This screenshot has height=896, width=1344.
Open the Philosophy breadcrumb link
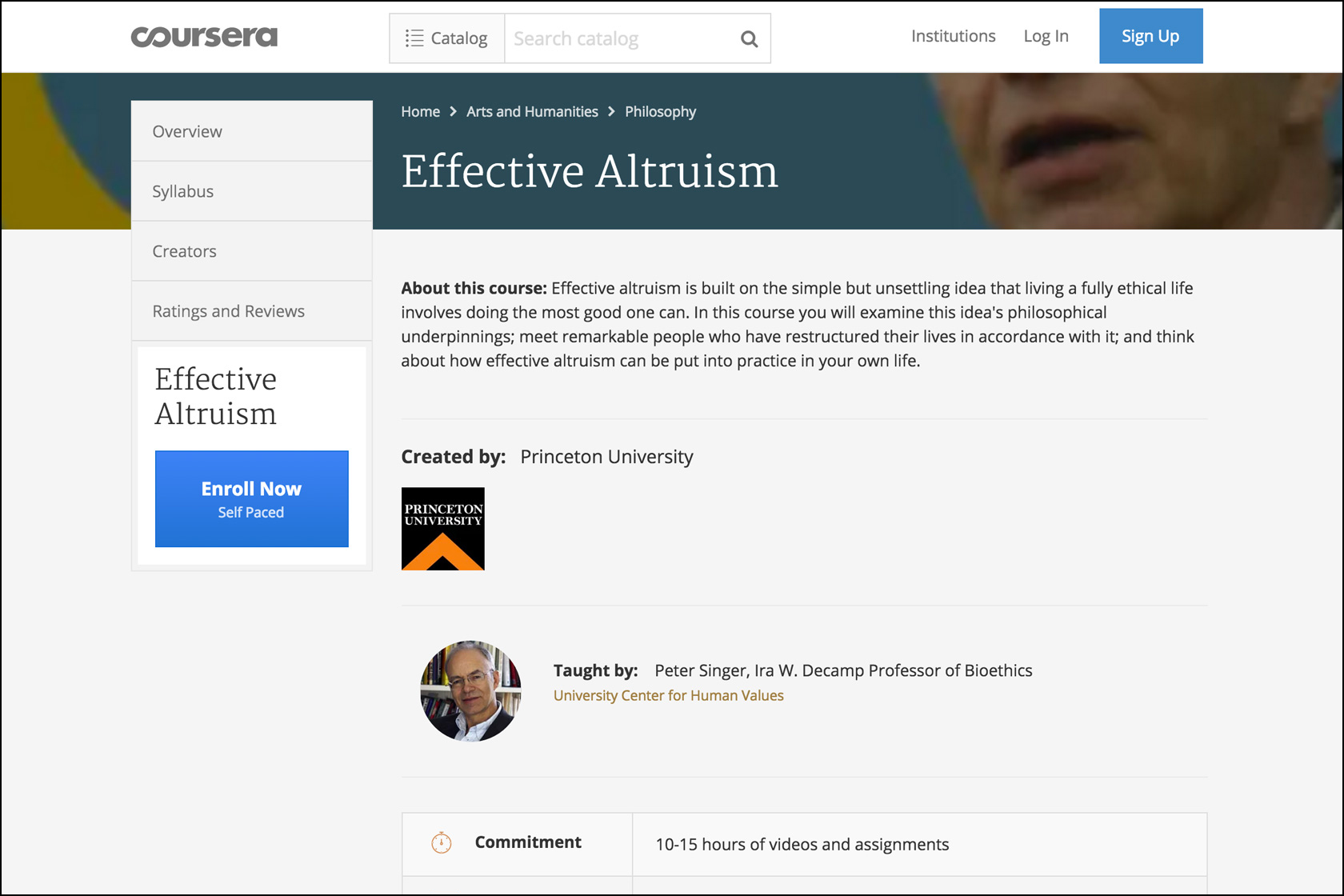coord(661,112)
